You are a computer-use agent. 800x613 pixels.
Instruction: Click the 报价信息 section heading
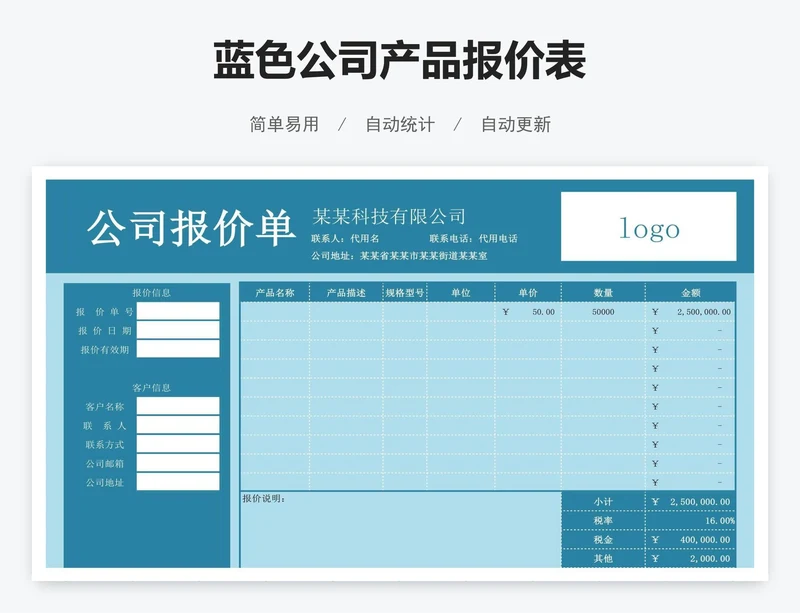(152, 292)
